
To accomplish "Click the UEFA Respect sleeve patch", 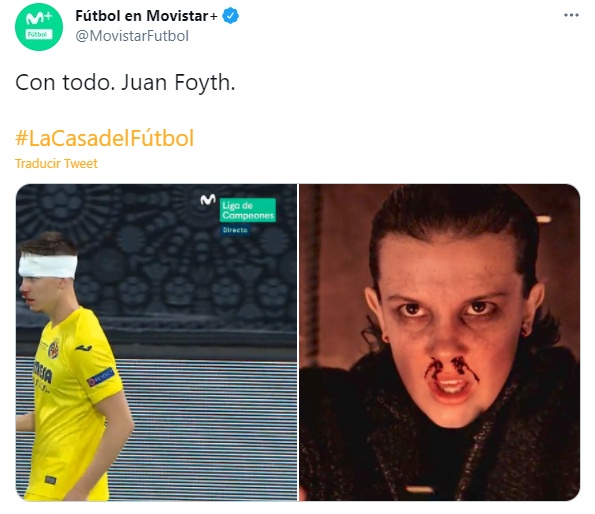I will pyautogui.click(x=101, y=377).
